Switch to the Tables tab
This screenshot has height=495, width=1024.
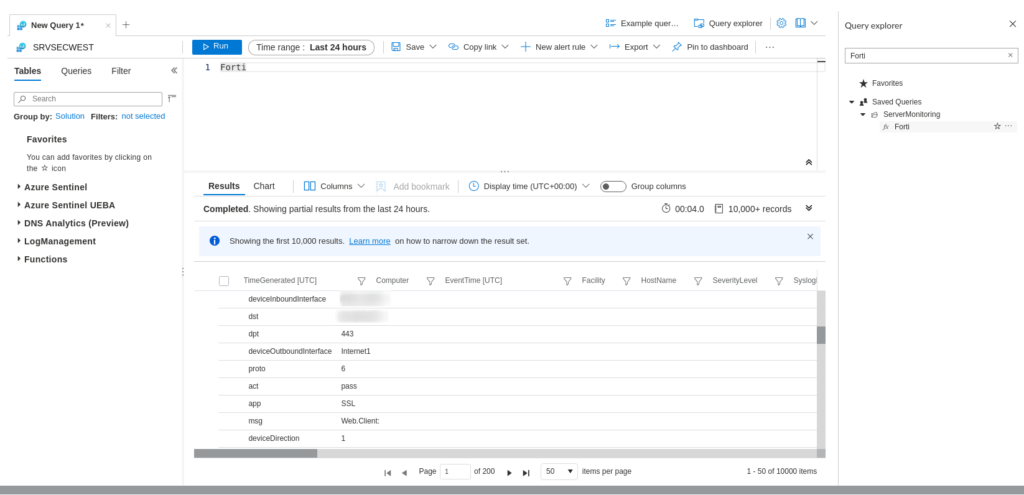[27, 71]
